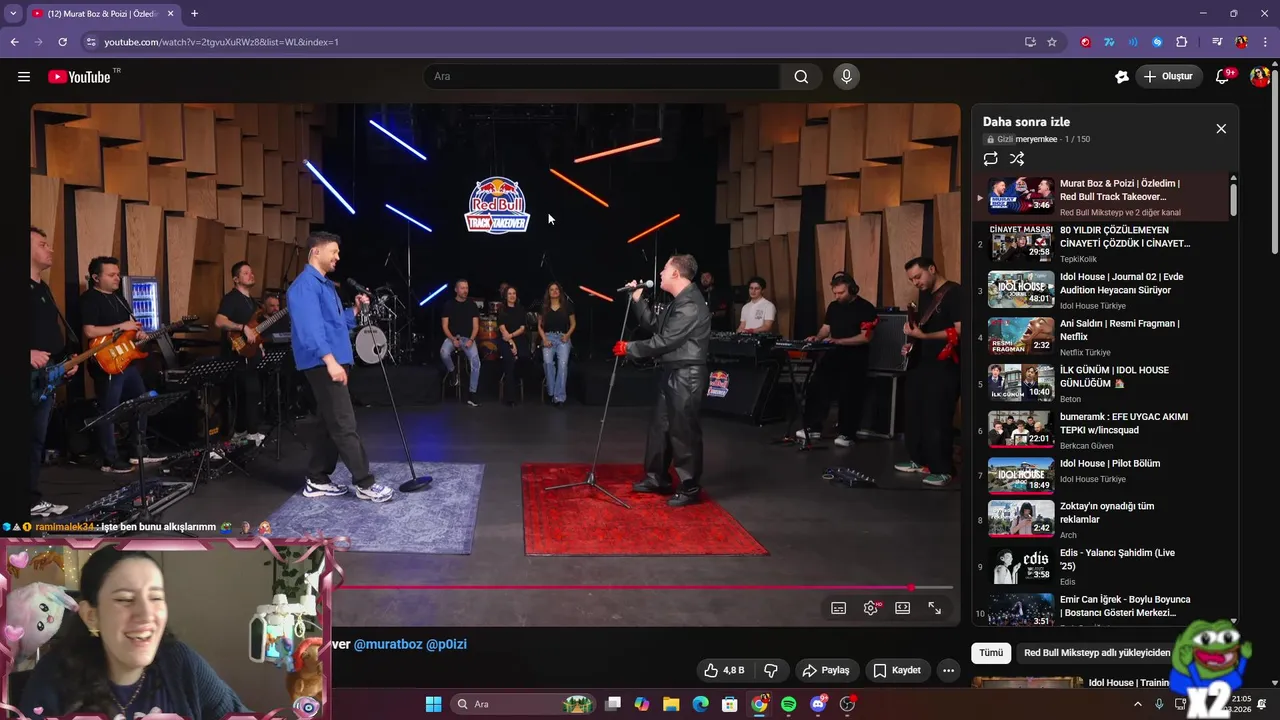Screen dimensions: 1280x720
Task: Open the Chrome profile avatar in toolbar
Action: (x=1241, y=42)
